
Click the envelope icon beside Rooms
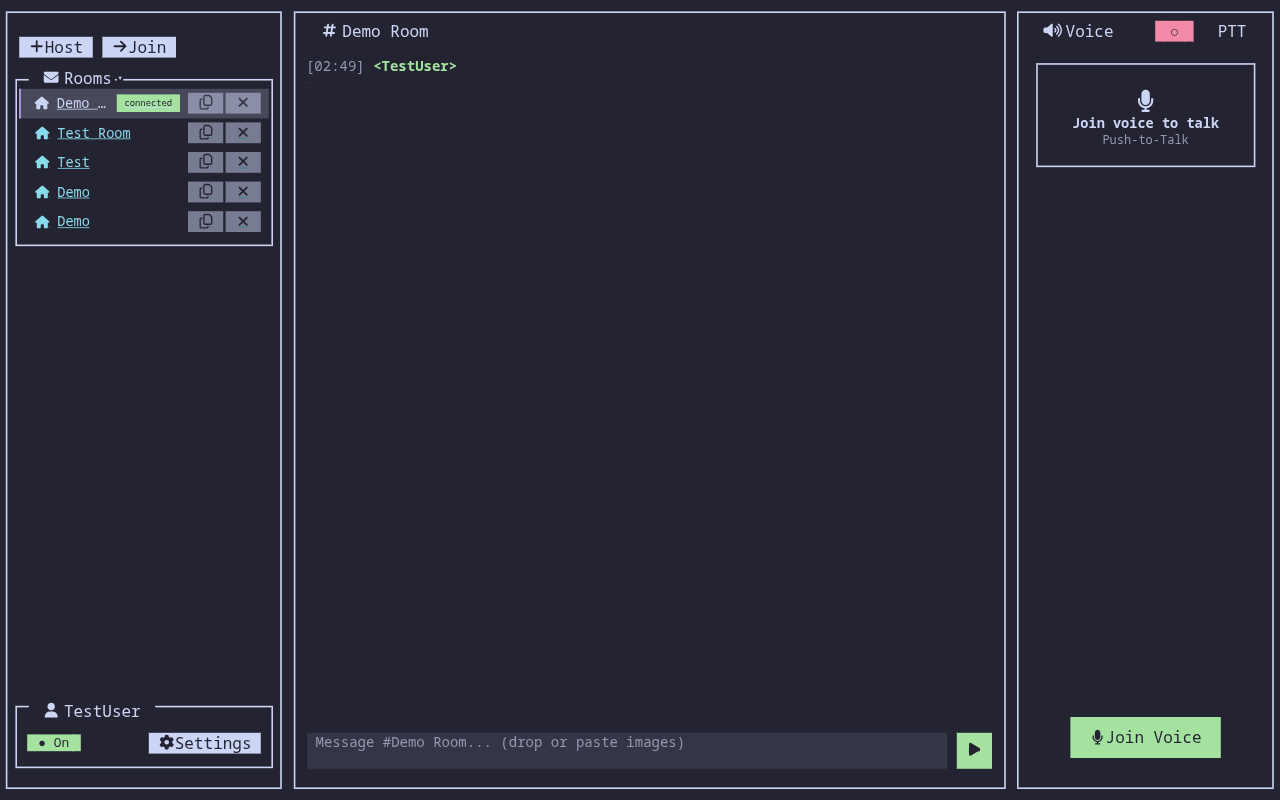click(51, 77)
